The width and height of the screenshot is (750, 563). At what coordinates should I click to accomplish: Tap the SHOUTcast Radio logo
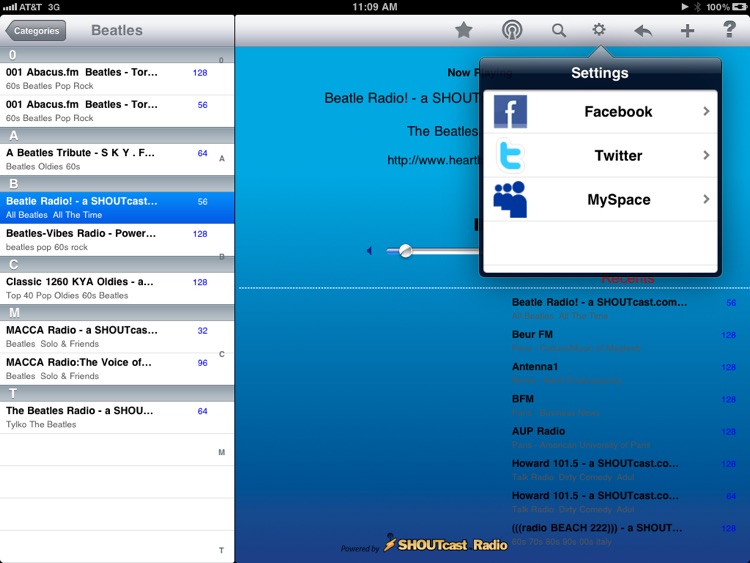(x=446, y=544)
